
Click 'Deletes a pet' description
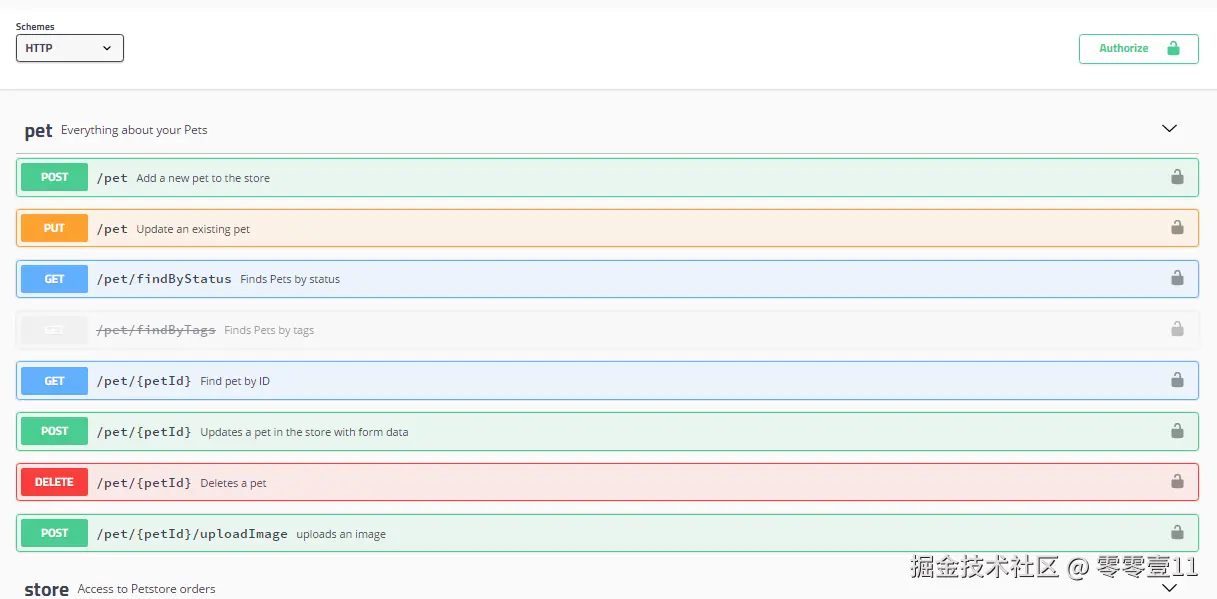(x=233, y=483)
